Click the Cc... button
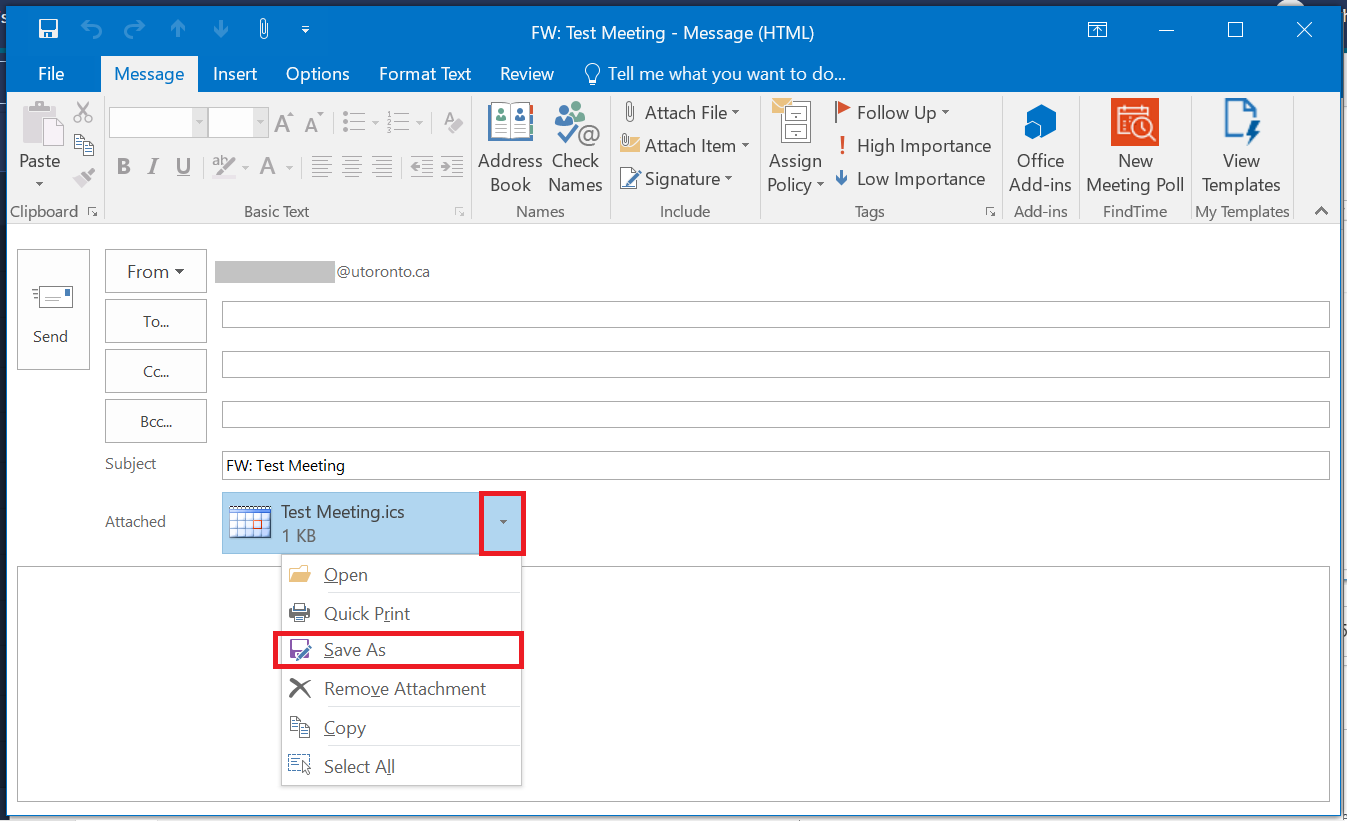 pos(156,371)
